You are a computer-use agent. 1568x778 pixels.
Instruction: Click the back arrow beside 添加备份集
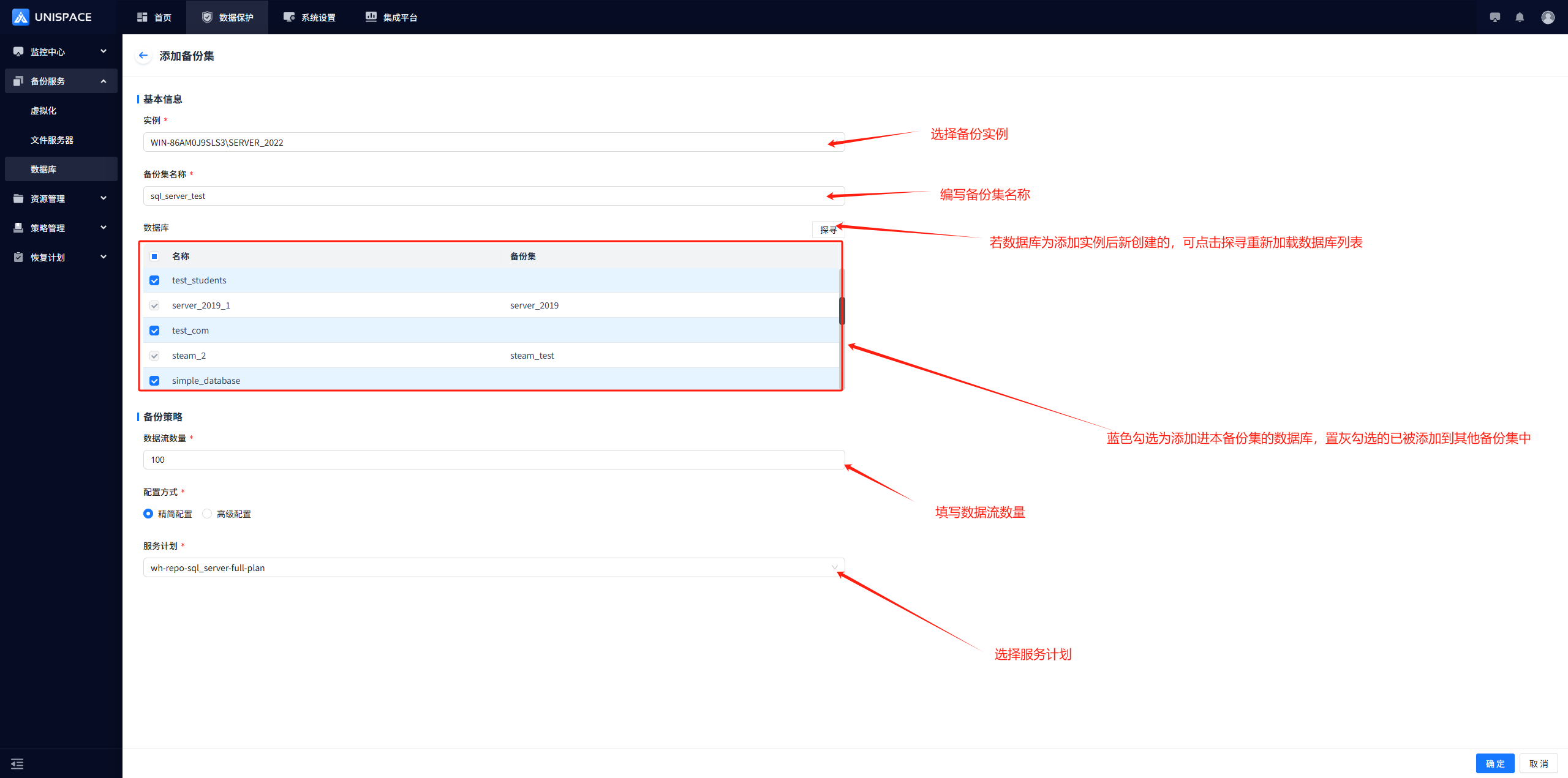143,56
